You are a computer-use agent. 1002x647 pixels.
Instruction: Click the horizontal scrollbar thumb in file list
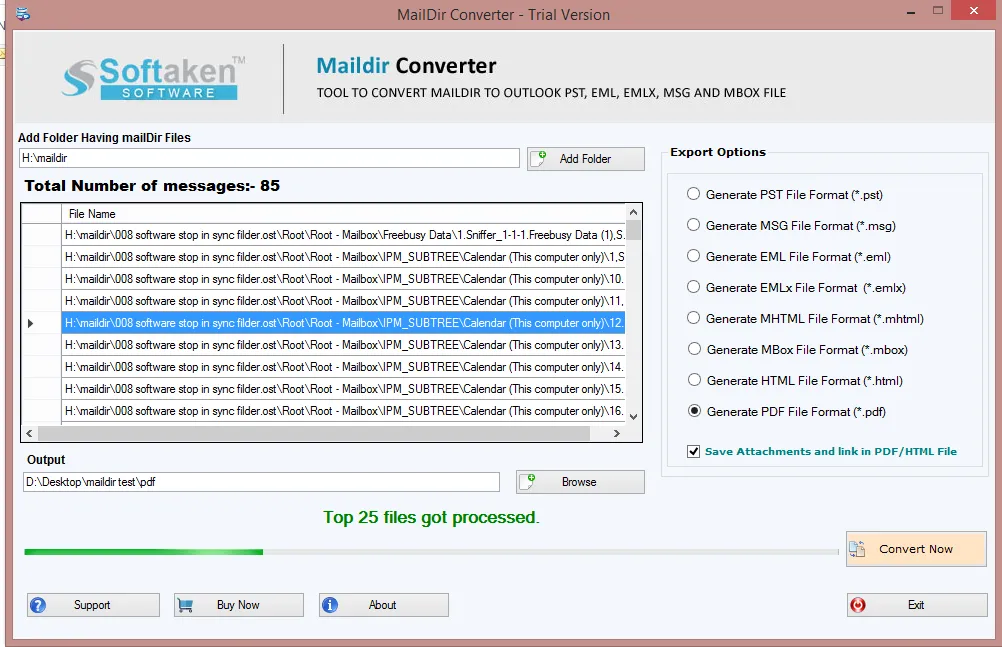(x=314, y=433)
